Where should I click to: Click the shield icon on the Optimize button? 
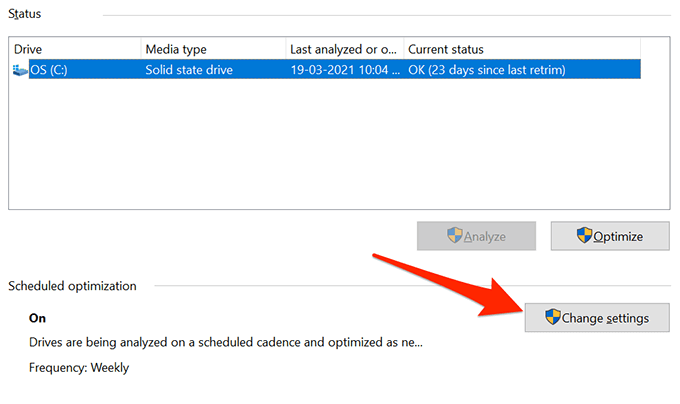click(x=585, y=236)
